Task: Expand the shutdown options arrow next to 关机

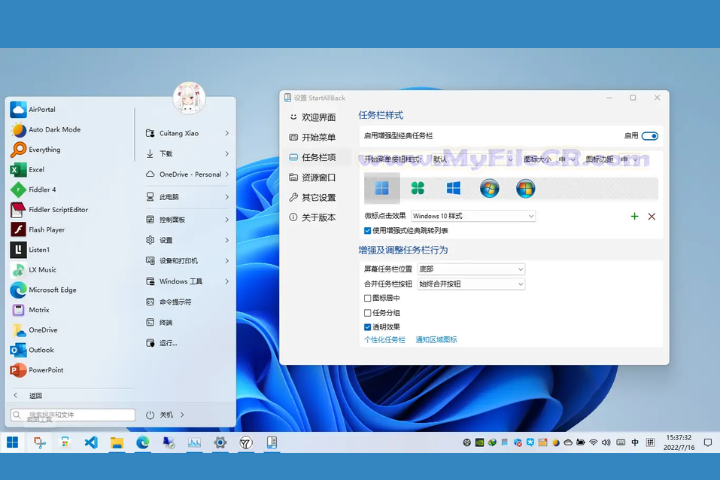Action: coord(182,415)
